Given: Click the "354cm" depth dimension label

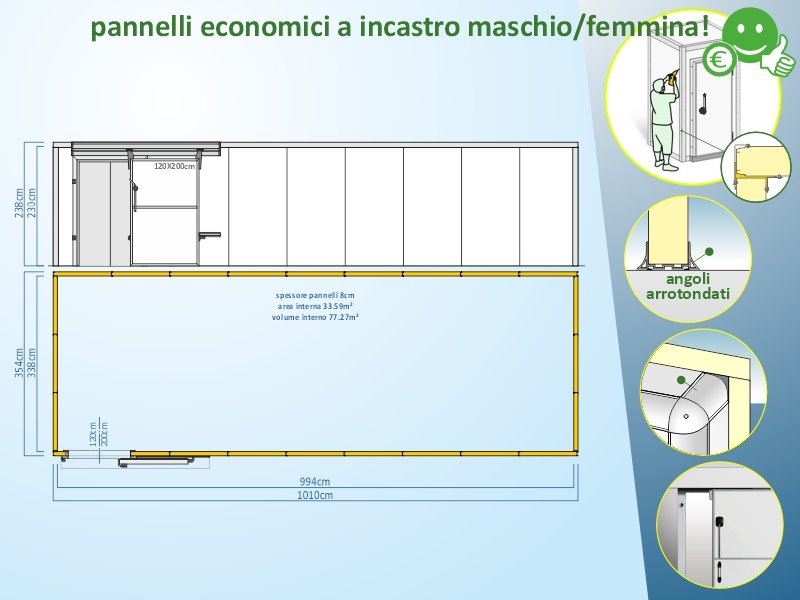Looking at the screenshot, I should 20,363.
